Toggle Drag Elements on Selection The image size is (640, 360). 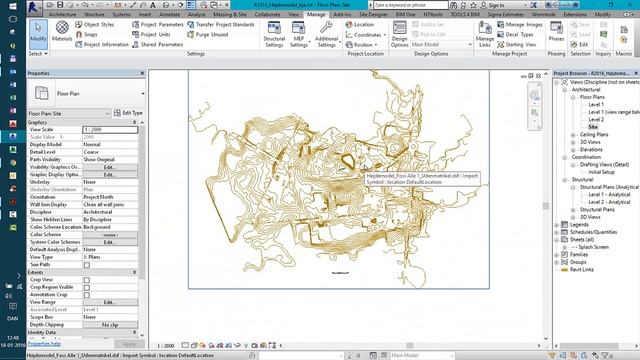pyautogui.click(x=595, y=356)
